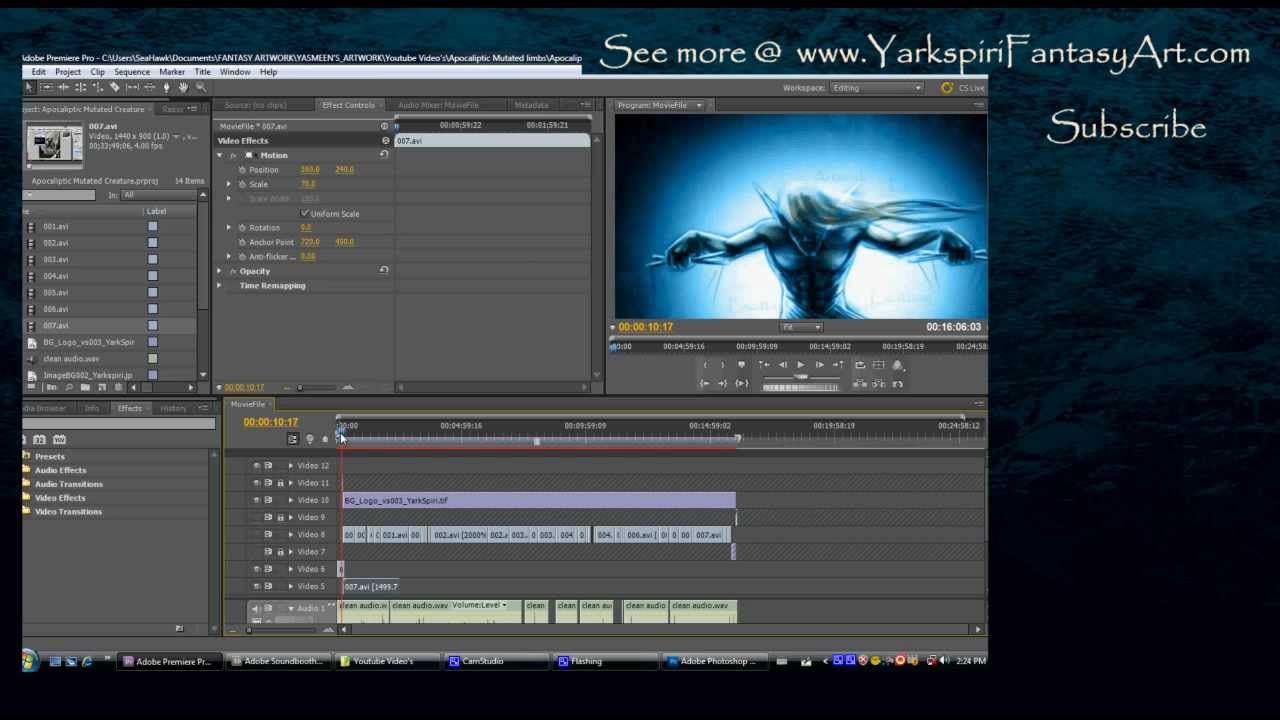The width and height of the screenshot is (1280, 720).
Task: Create a New Bin in Project panel
Action: click(x=85, y=387)
